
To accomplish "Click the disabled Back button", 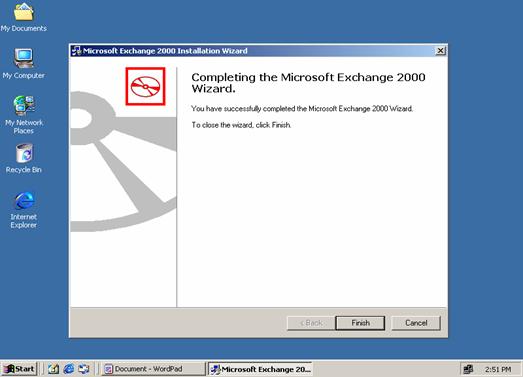I will click(x=311, y=323).
